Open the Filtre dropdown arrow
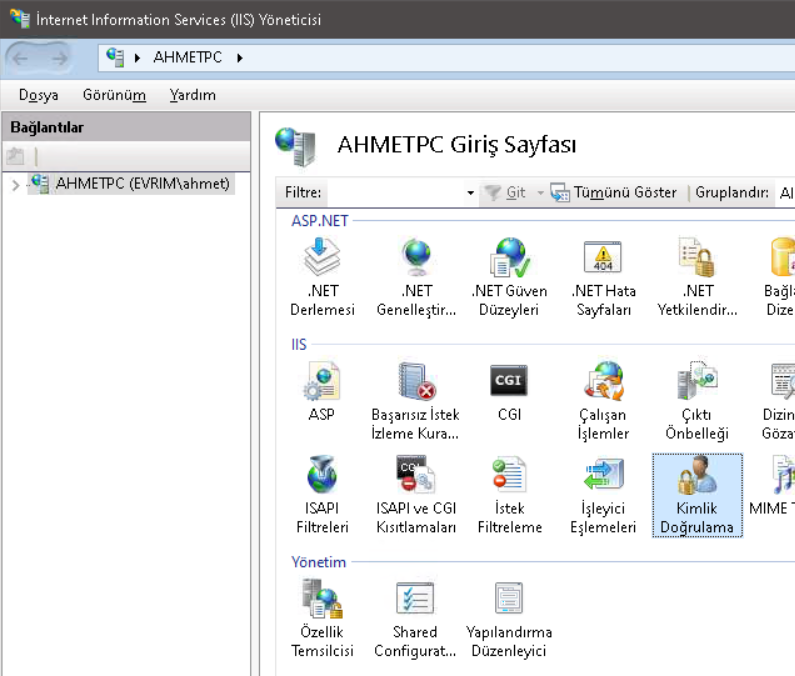 [x=471, y=193]
